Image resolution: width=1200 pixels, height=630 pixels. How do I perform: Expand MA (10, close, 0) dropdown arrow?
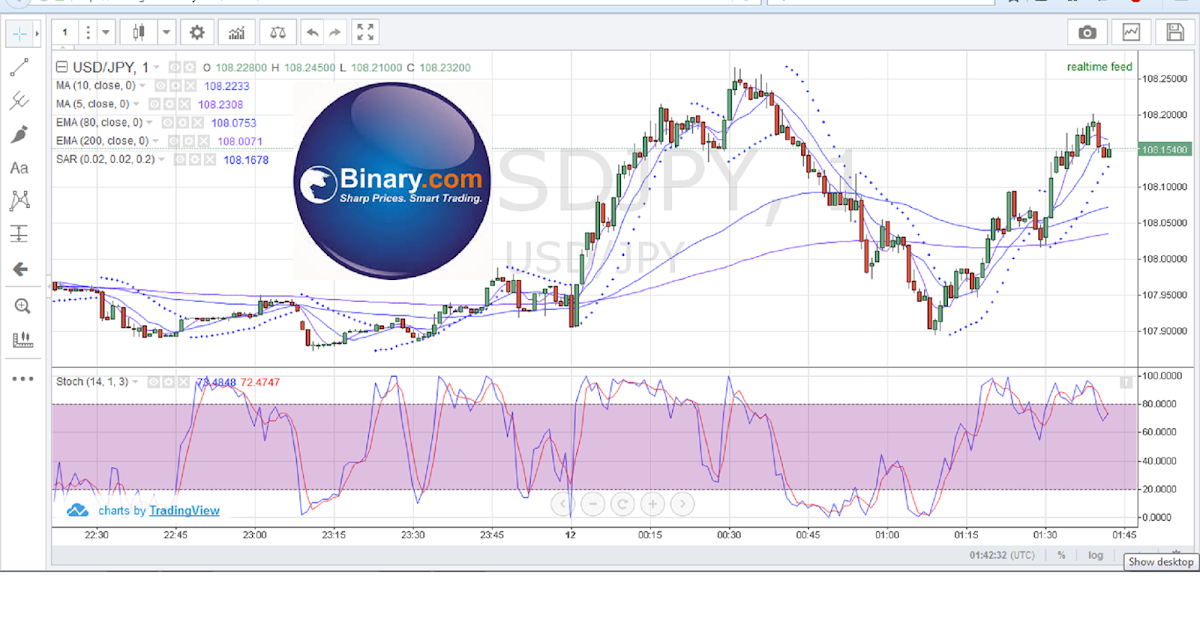(142, 86)
